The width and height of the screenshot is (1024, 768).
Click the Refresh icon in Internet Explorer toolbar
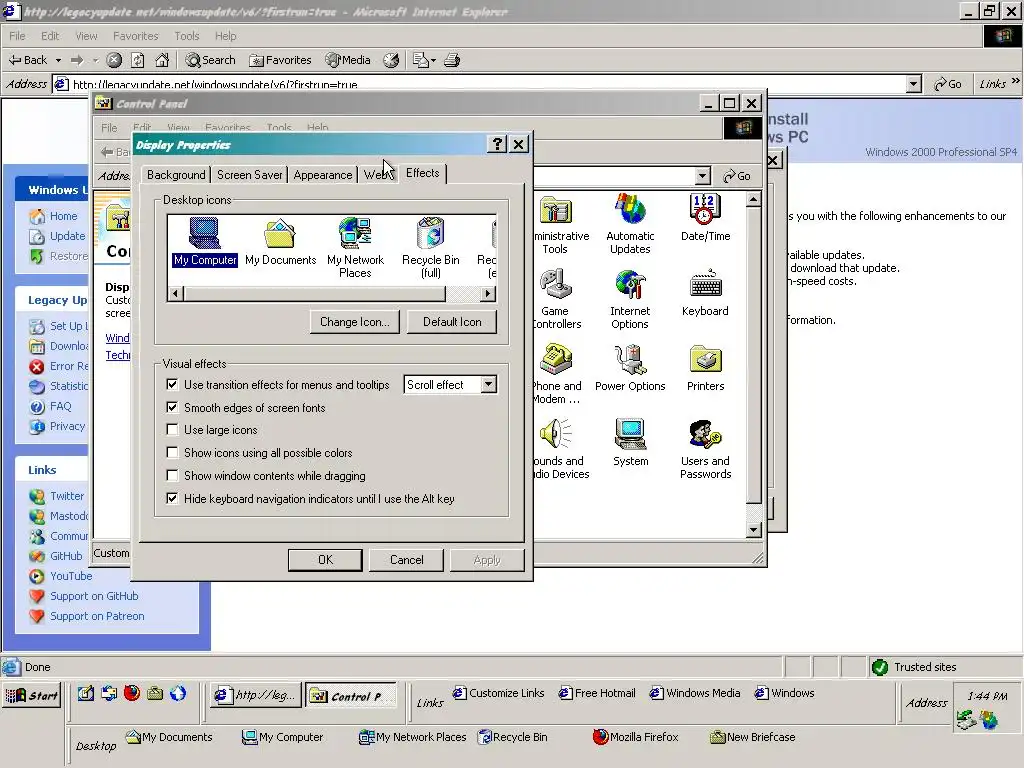coord(138,60)
